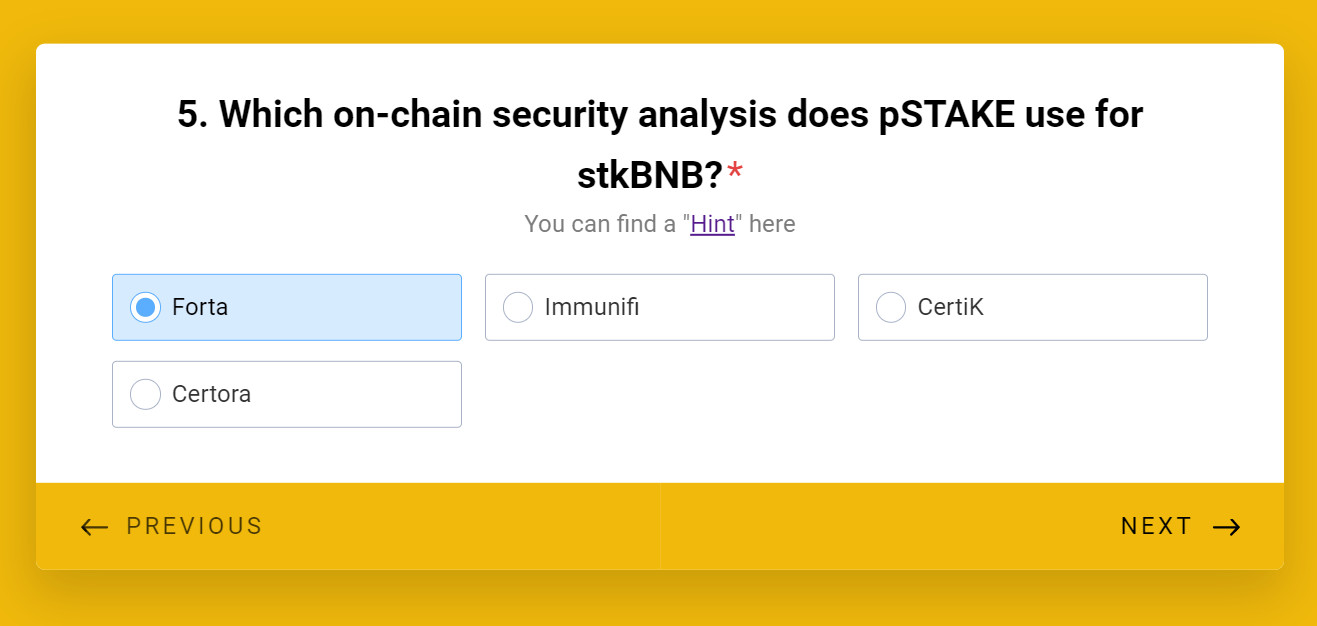Click the Immunifi answer label text
Screen dimensions: 1317x626
coord(591,307)
